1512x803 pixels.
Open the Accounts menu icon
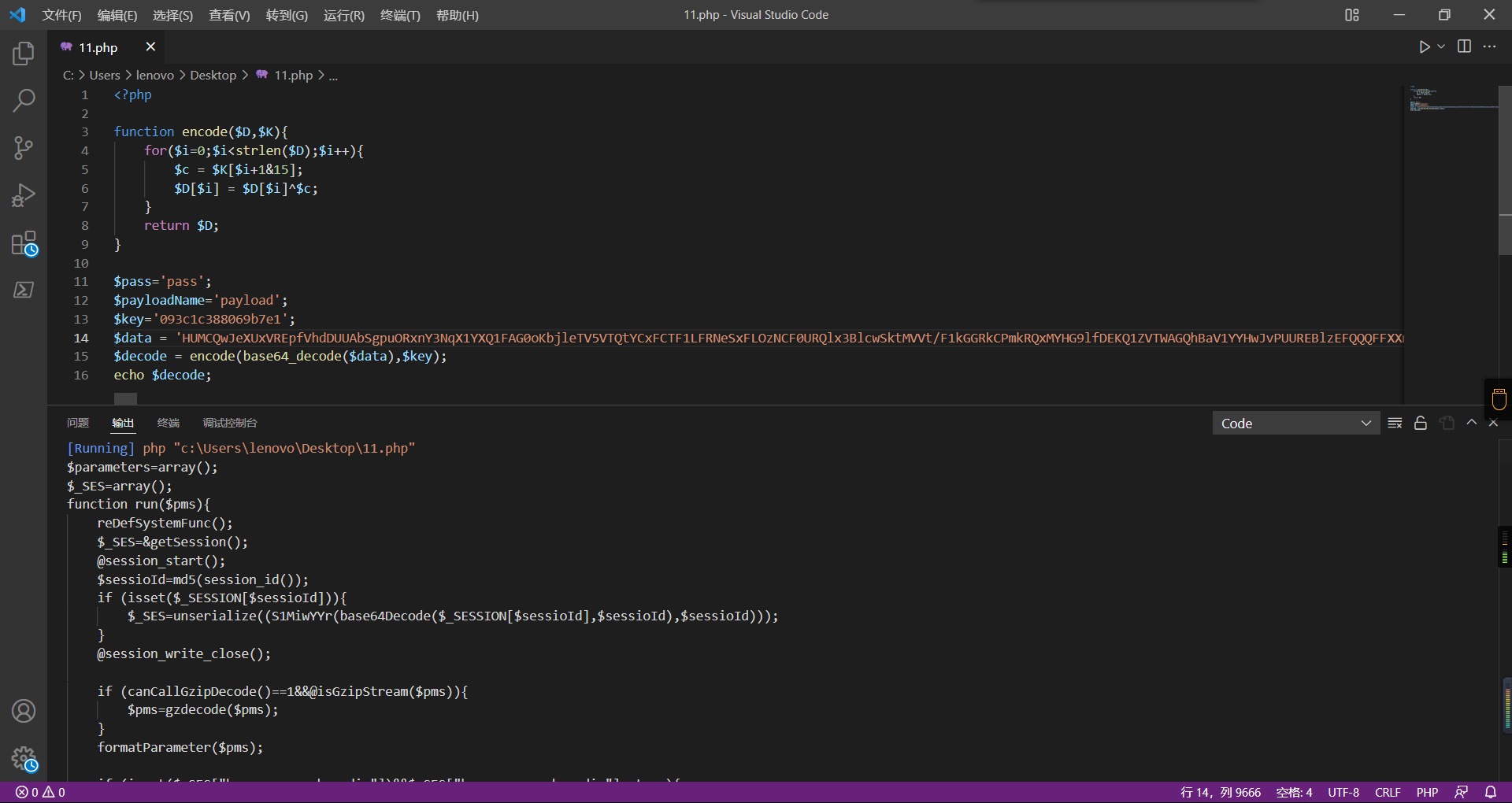(24, 711)
